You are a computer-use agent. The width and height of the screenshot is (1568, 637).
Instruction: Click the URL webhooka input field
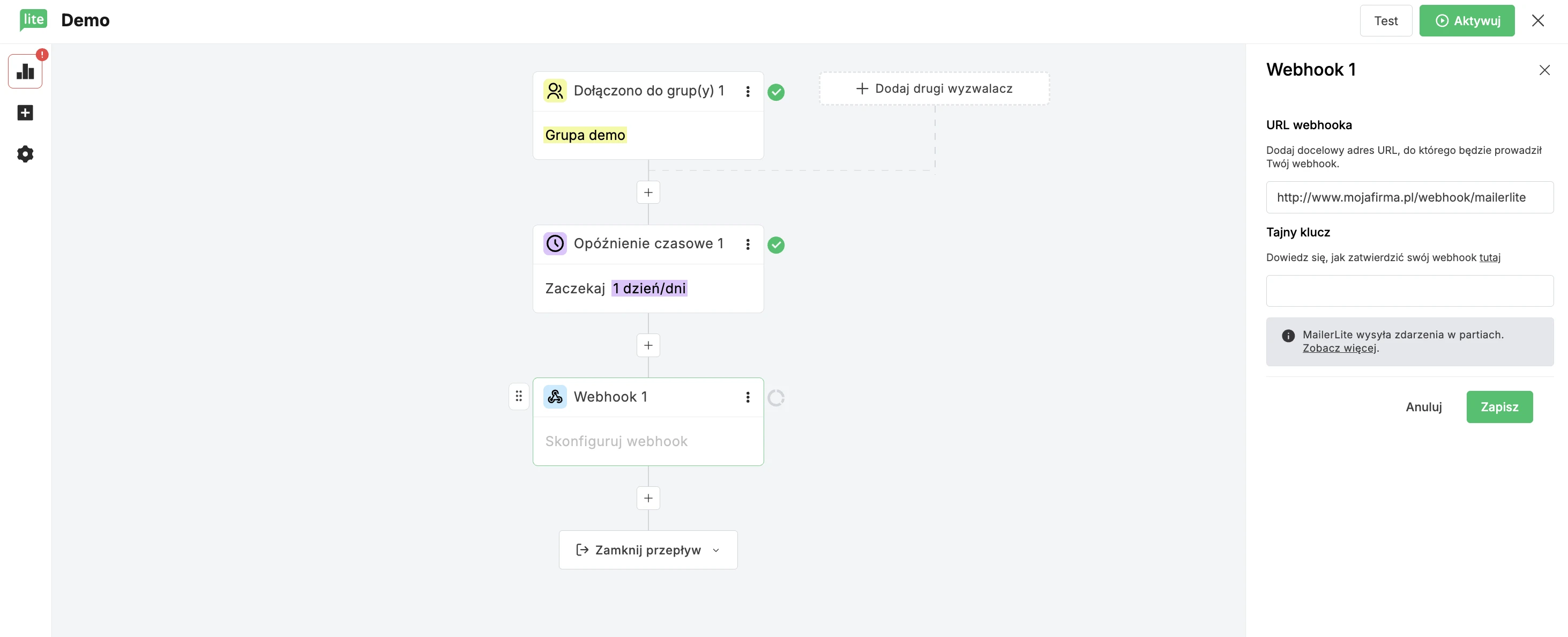click(1409, 197)
